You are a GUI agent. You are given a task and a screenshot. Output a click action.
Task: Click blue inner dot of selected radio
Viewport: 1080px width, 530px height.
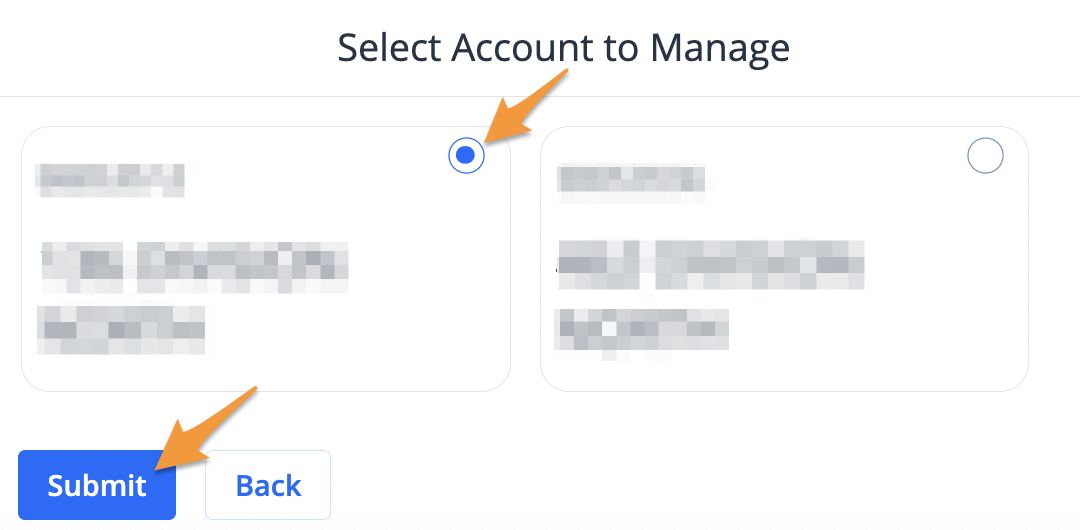click(466, 156)
